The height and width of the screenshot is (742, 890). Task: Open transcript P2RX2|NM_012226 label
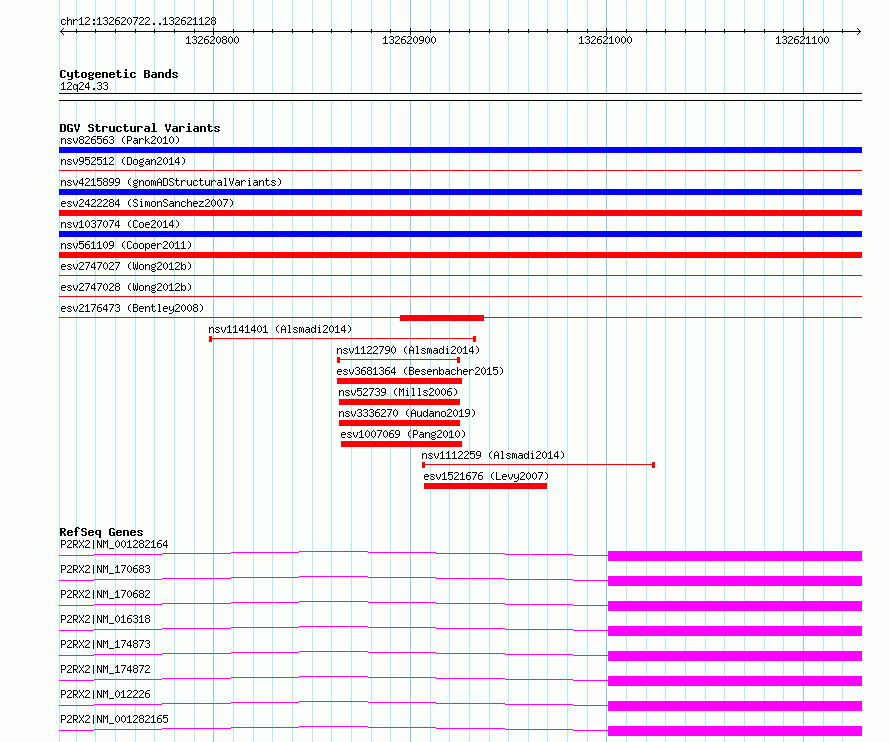[105, 694]
